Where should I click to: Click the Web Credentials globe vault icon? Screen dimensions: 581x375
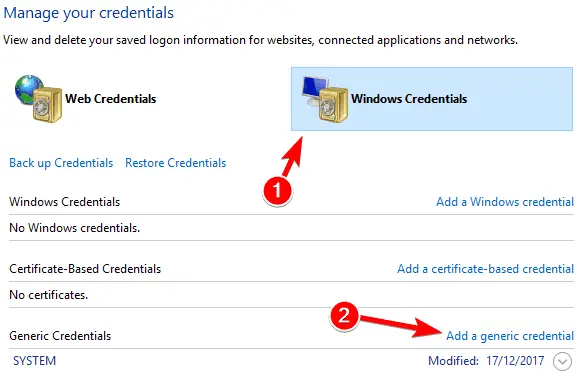38,99
